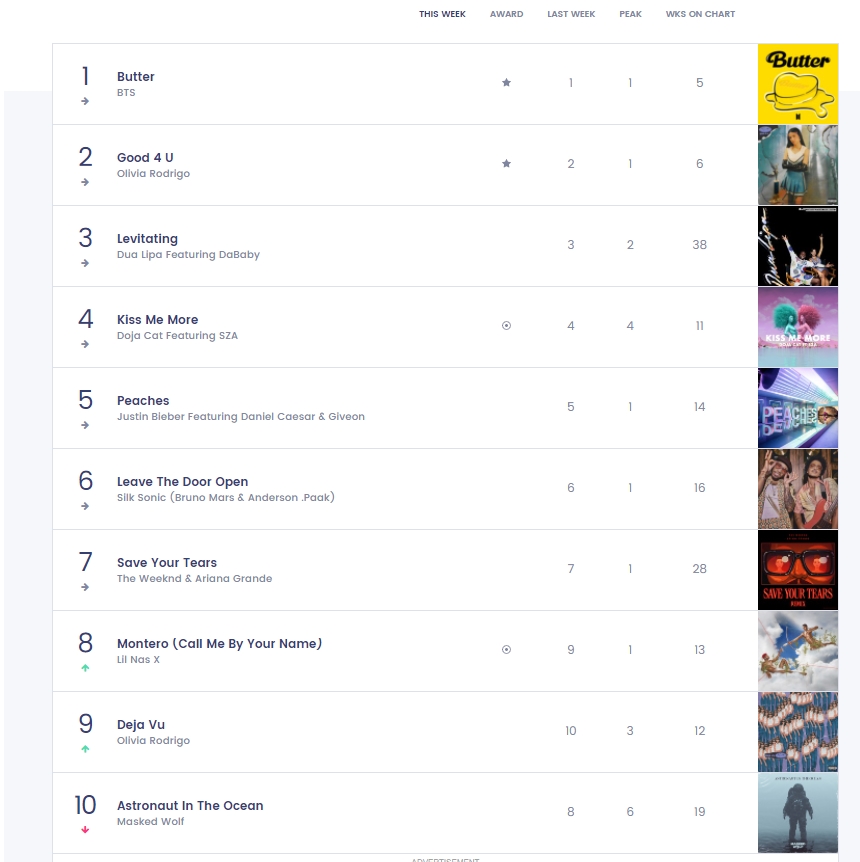Screen dimensions: 860x862
Task: Open the Astronaut In The Ocean cover art
Action: [798, 813]
